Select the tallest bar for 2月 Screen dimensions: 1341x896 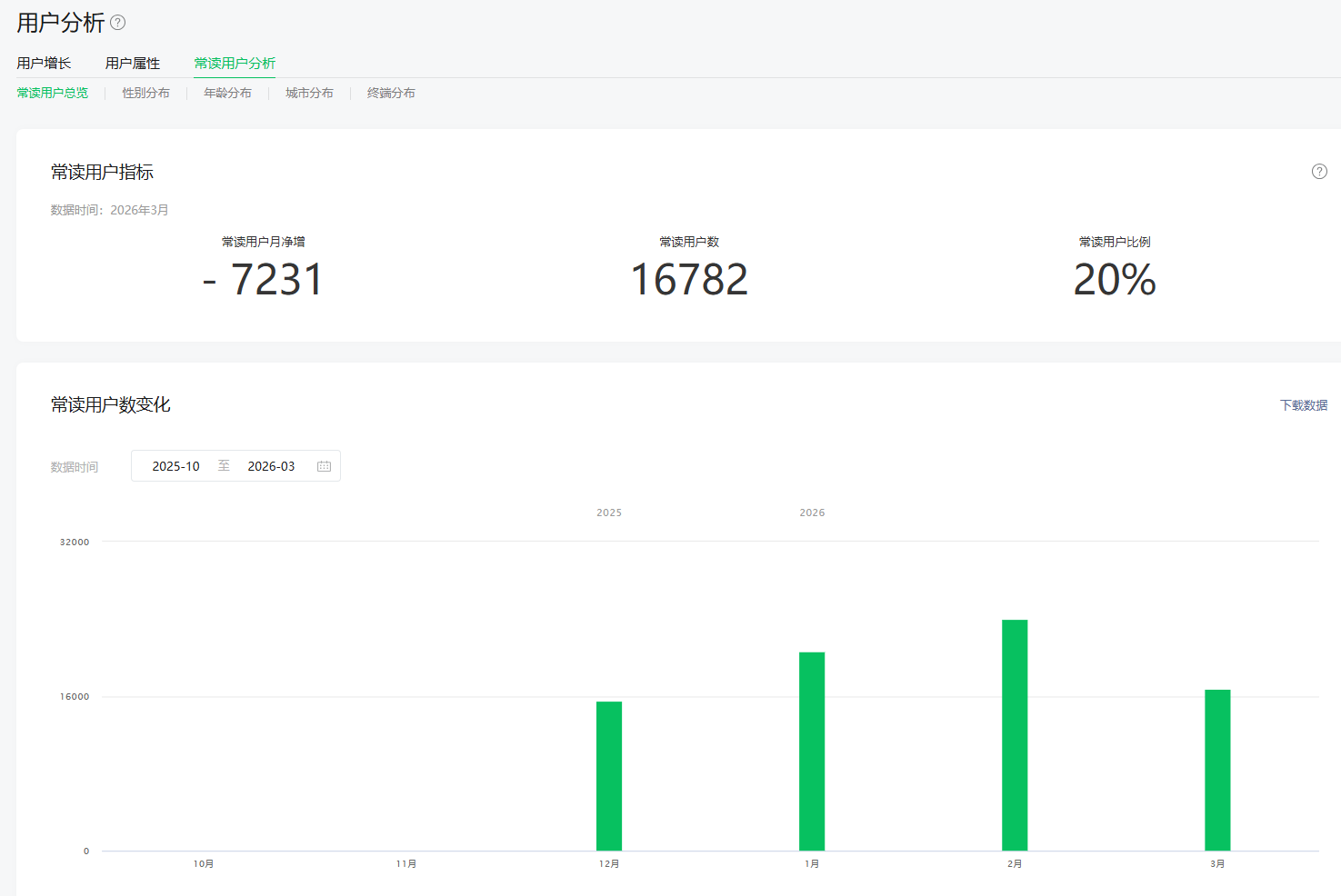click(1015, 735)
